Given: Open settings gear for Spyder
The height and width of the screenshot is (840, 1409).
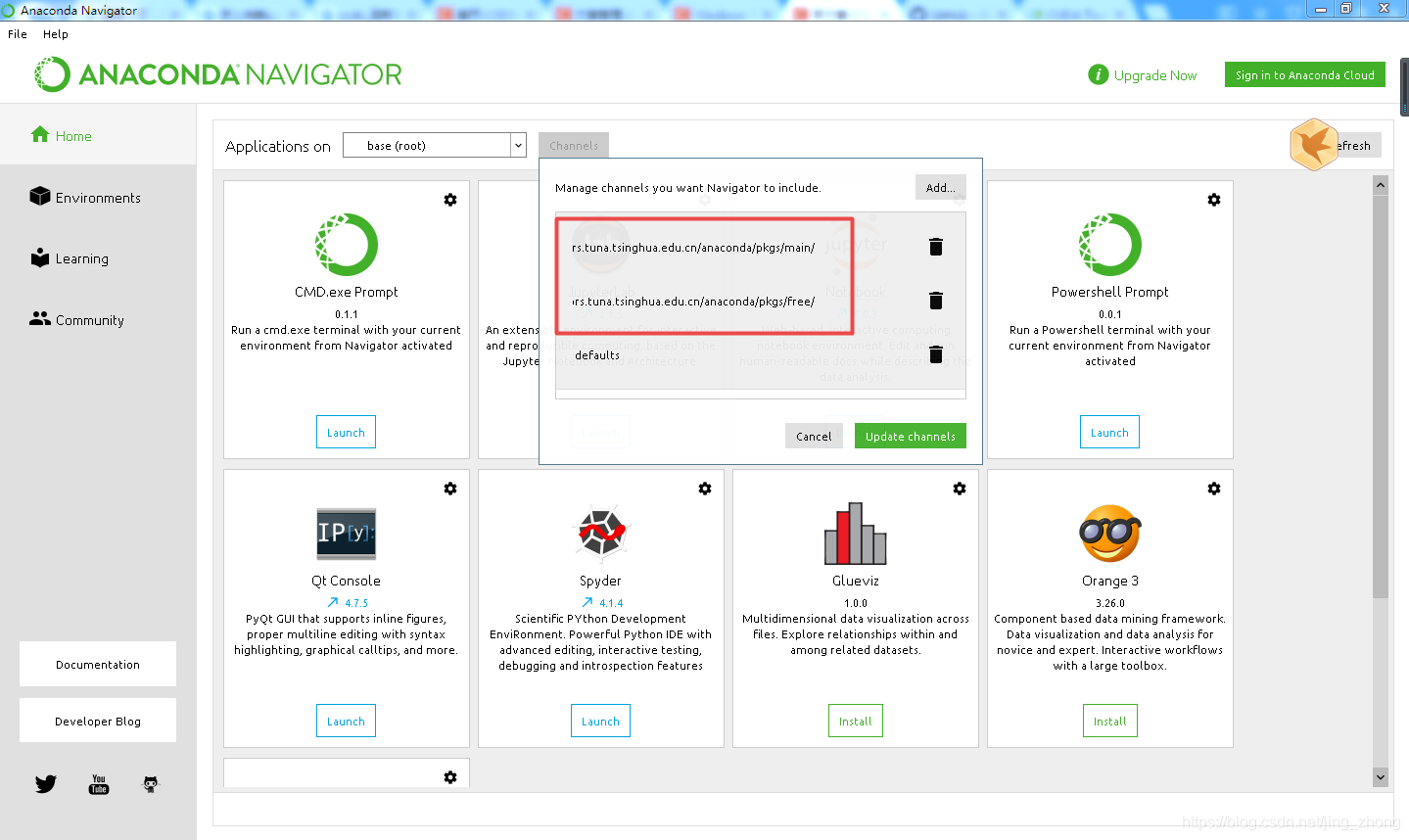Looking at the screenshot, I should (705, 489).
